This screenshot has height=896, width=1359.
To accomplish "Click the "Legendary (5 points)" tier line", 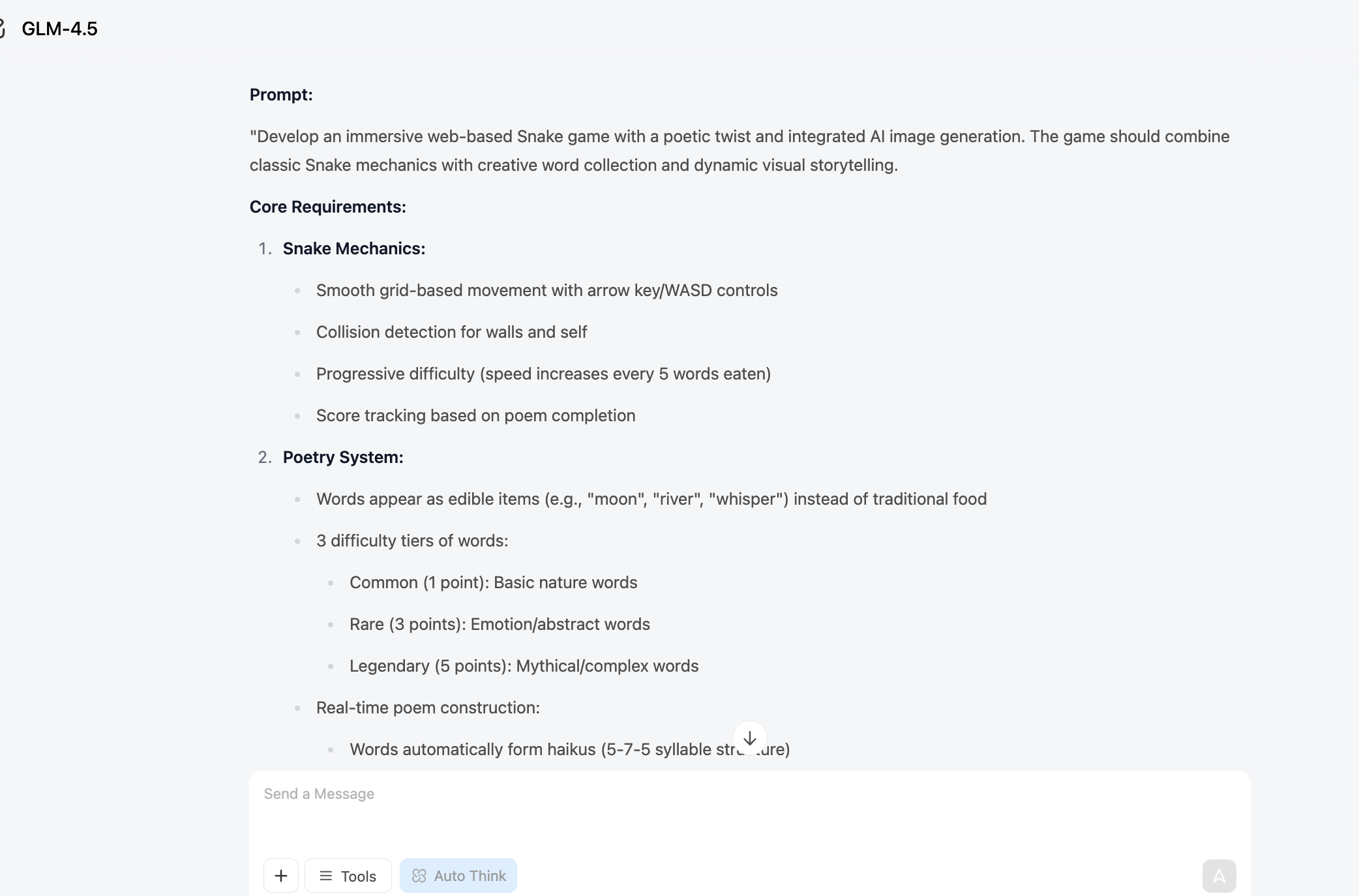I will coord(524,666).
